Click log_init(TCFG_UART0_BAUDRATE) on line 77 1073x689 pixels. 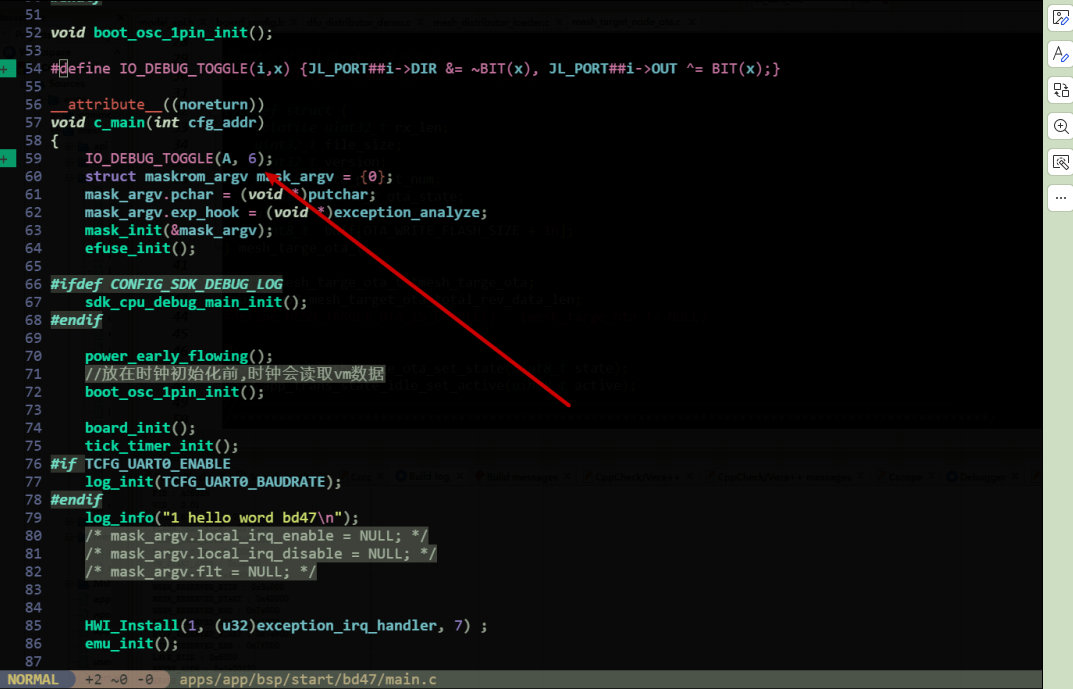coord(213,482)
